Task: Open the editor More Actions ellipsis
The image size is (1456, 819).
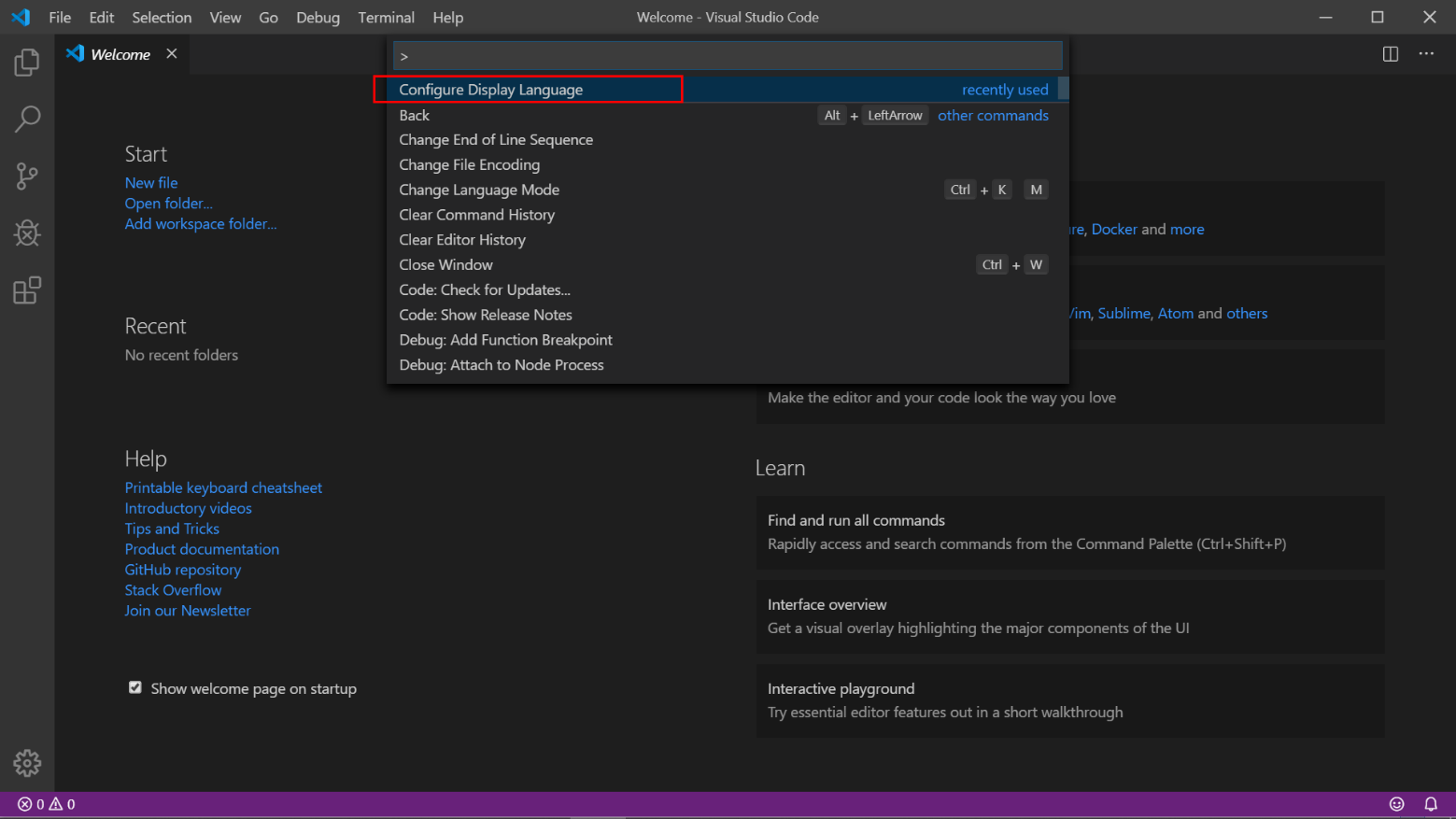Action: (x=1426, y=54)
